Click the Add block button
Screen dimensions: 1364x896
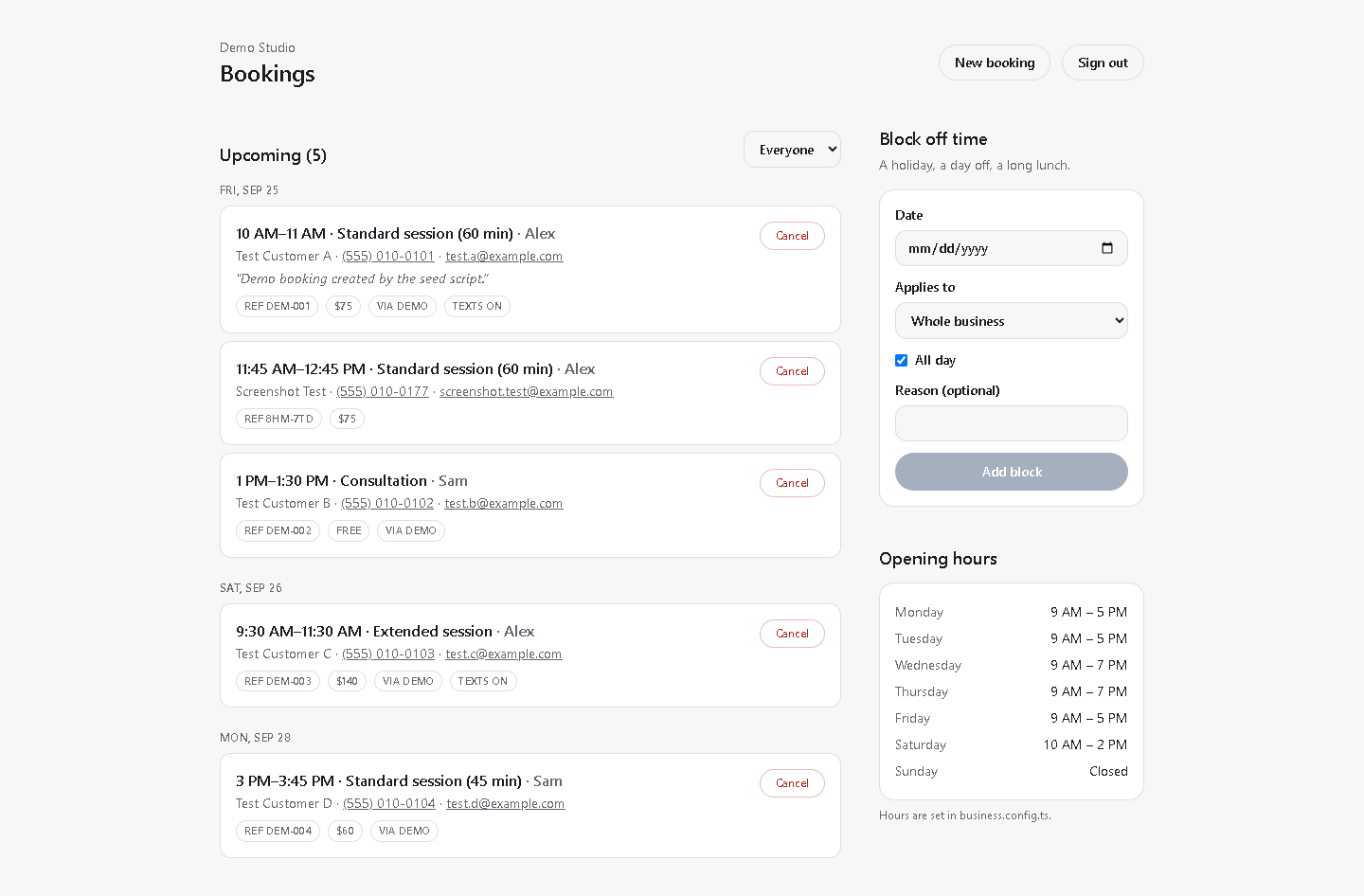pos(1012,472)
